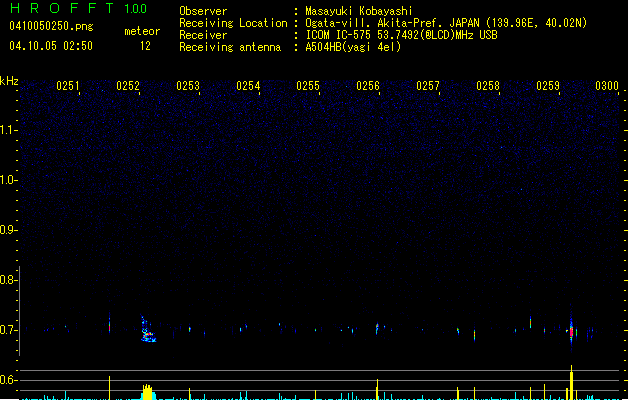Click the 0300 time marker
This screenshot has height=400, width=629.
(x=607, y=86)
